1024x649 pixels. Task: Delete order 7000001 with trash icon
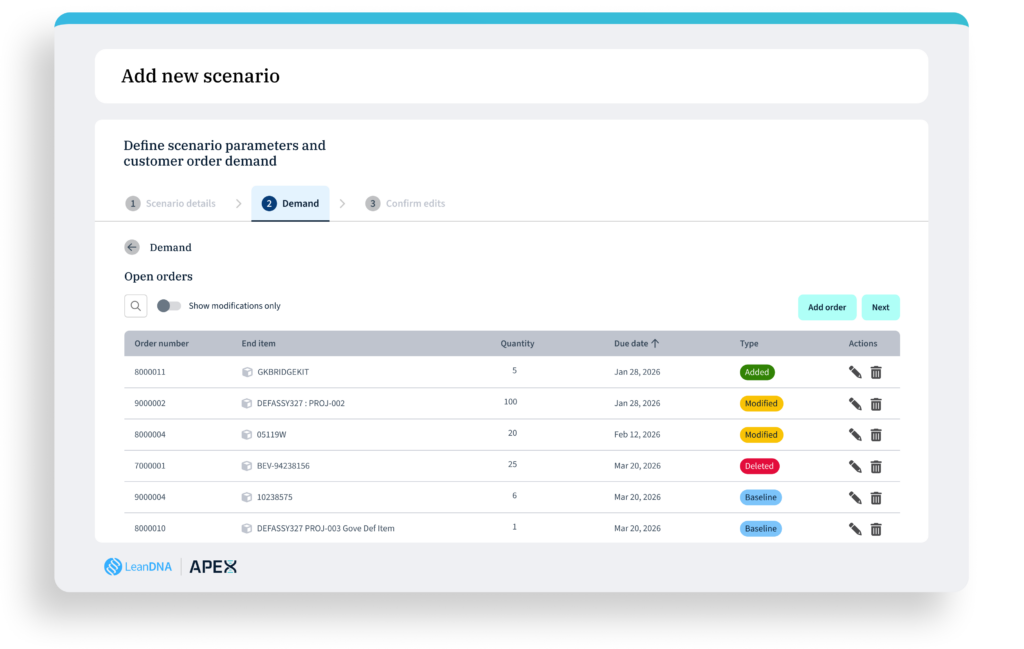pos(876,466)
